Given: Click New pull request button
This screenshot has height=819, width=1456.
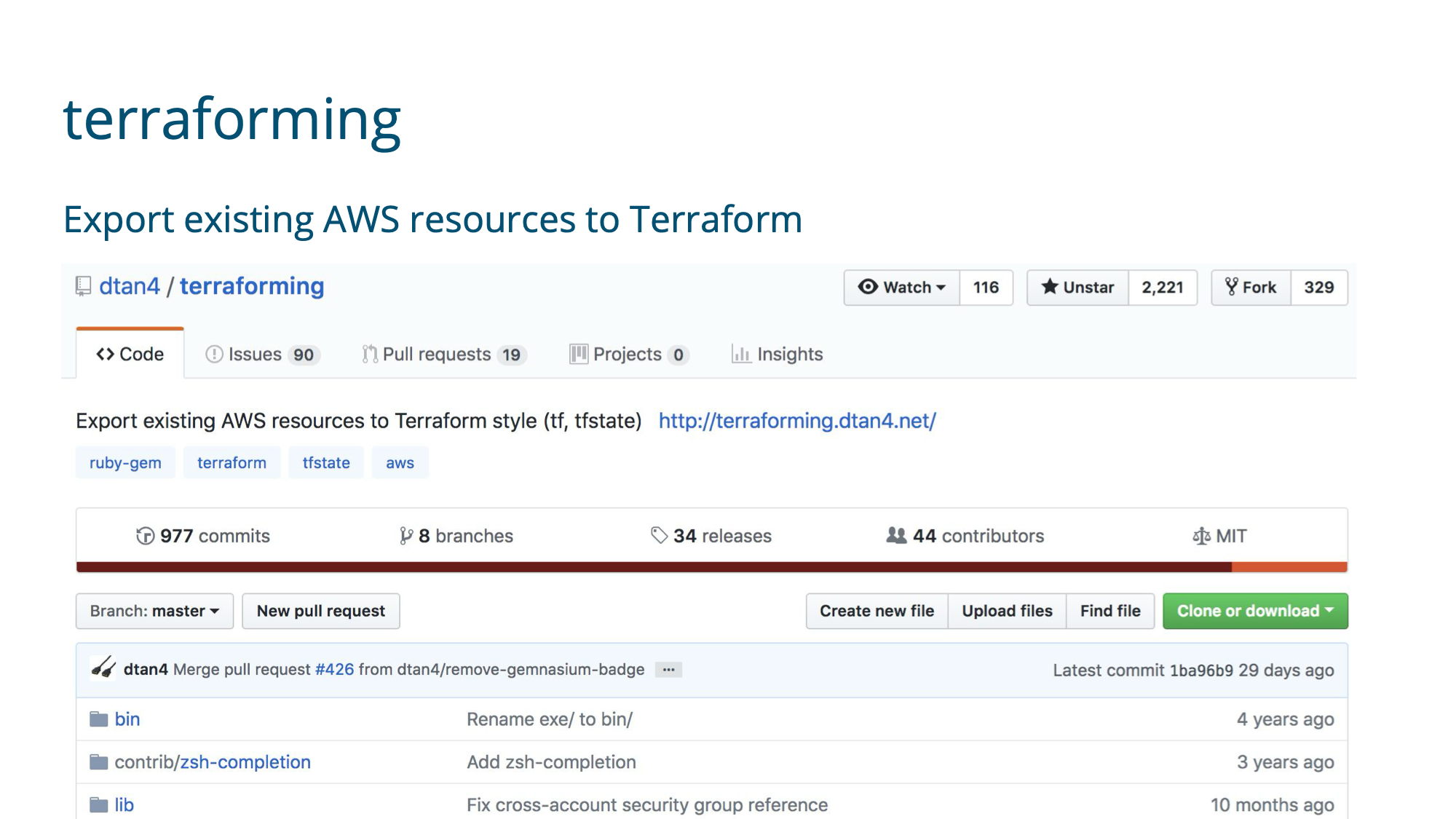Looking at the screenshot, I should (x=321, y=611).
